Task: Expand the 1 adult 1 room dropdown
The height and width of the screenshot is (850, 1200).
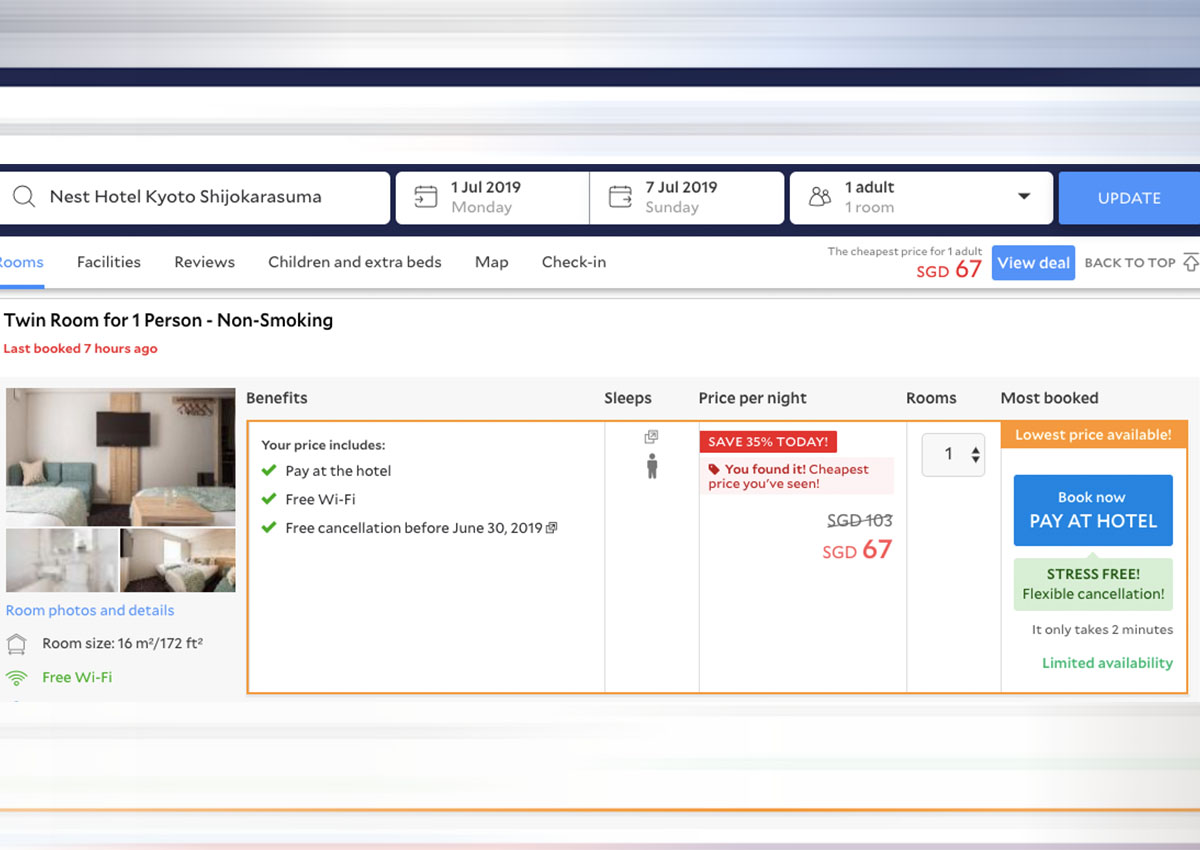Action: [x=1023, y=197]
